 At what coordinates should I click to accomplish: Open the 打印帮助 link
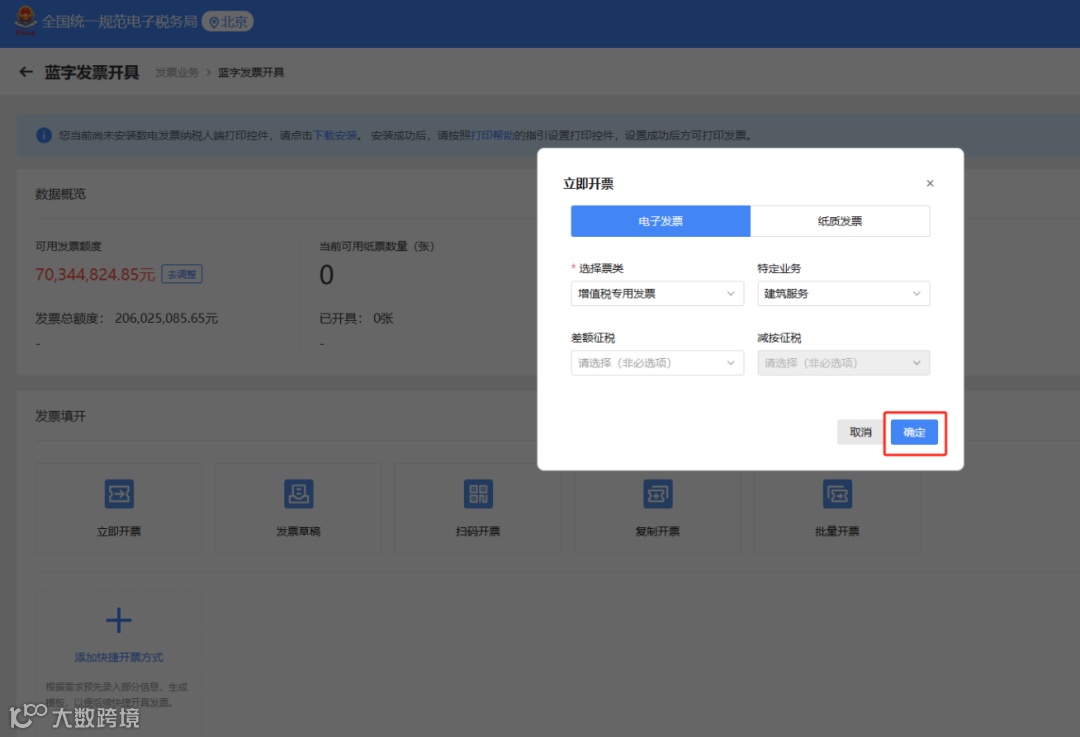pyautogui.click(x=492, y=135)
